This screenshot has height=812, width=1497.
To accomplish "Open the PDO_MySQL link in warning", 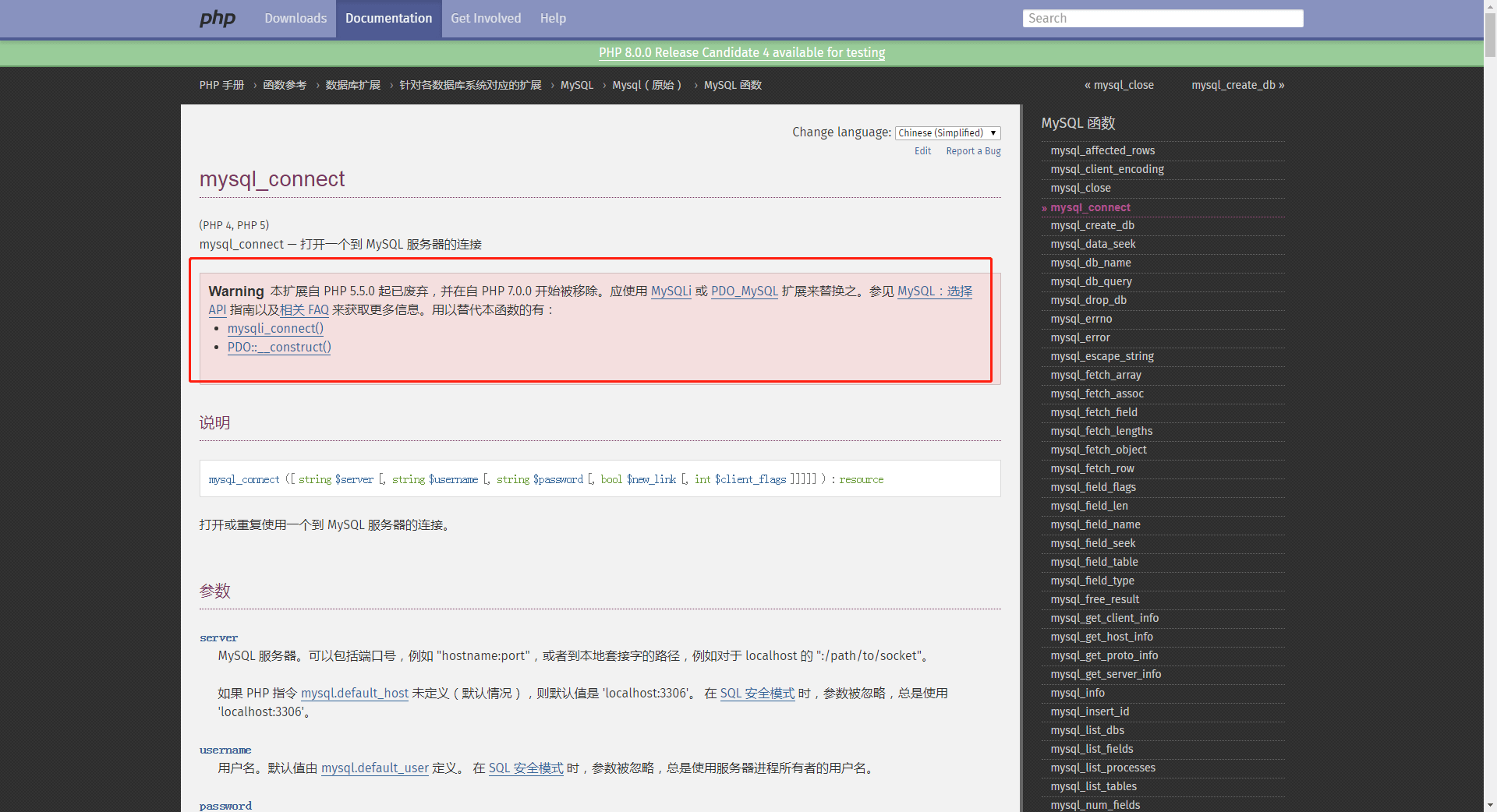I will point(745,291).
